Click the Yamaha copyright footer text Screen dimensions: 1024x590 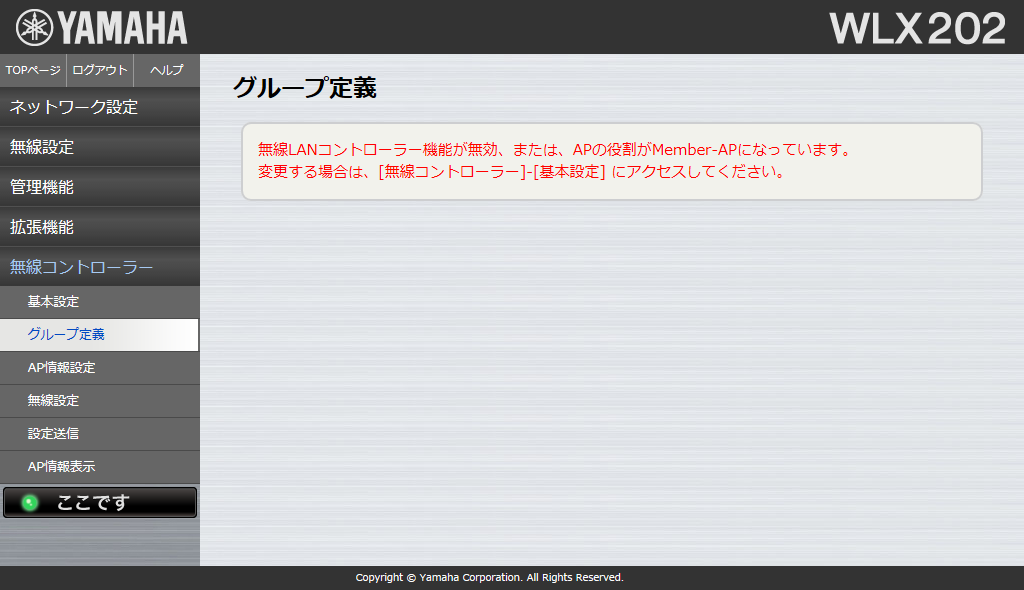(x=489, y=578)
